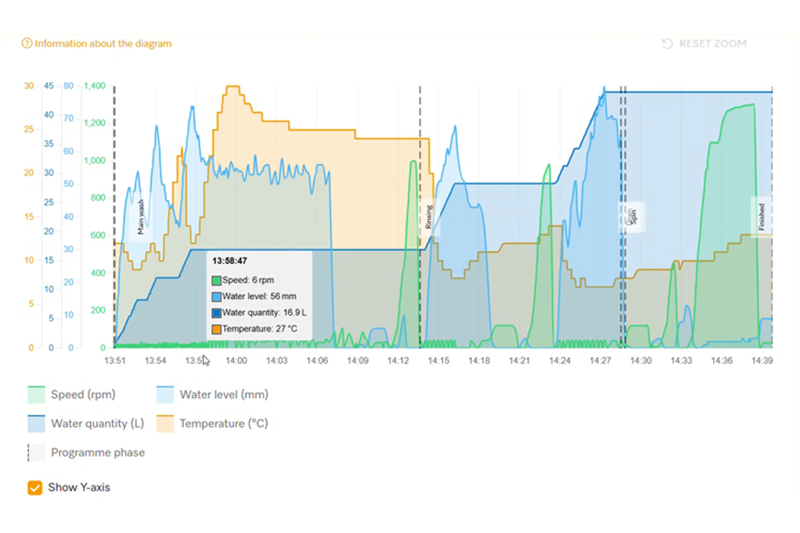Click the Finished phase marker label
The width and height of the screenshot is (800, 533).
click(x=762, y=215)
